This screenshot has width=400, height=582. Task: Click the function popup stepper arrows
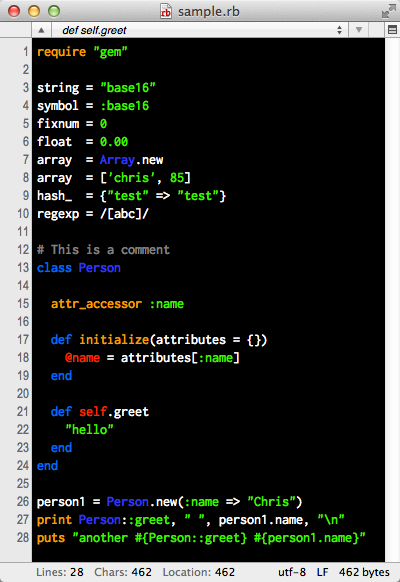pyautogui.click(x=339, y=30)
